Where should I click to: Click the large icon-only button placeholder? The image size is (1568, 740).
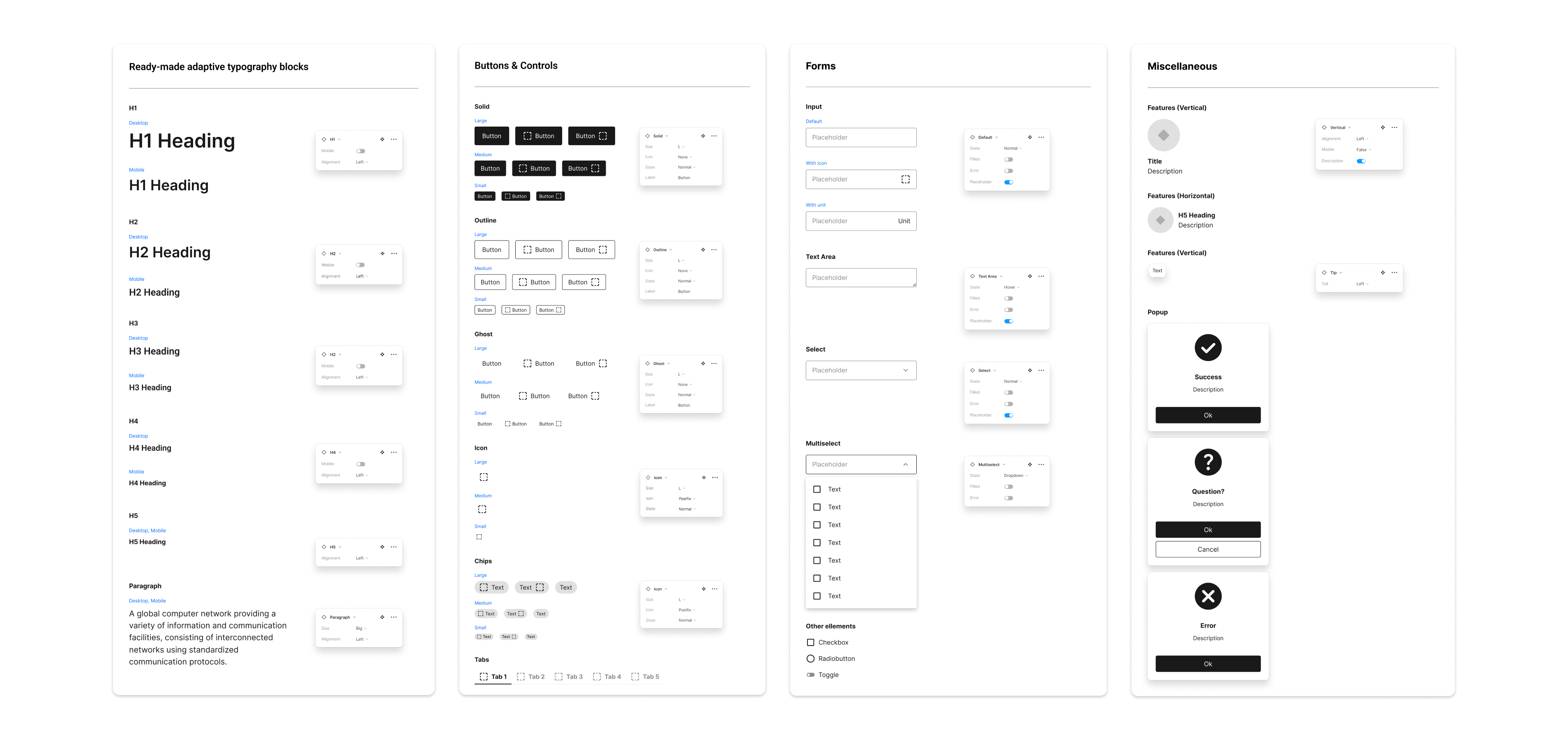[x=483, y=477]
